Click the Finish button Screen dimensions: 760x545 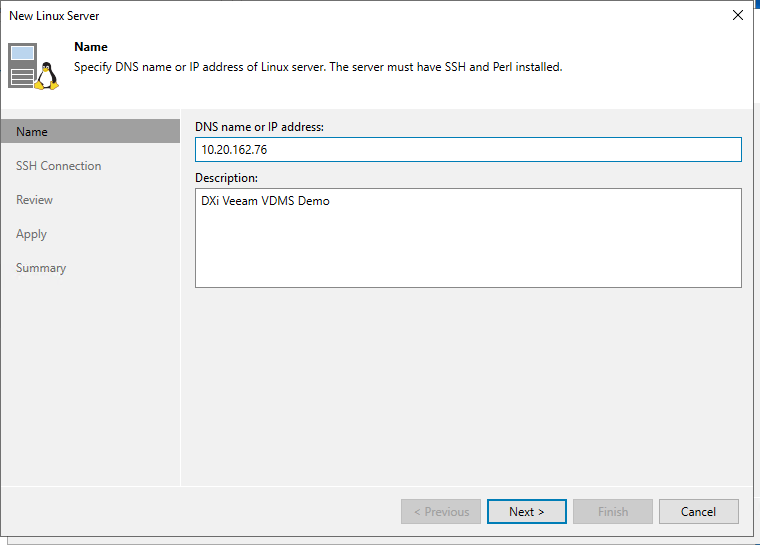pyautogui.click(x=613, y=512)
